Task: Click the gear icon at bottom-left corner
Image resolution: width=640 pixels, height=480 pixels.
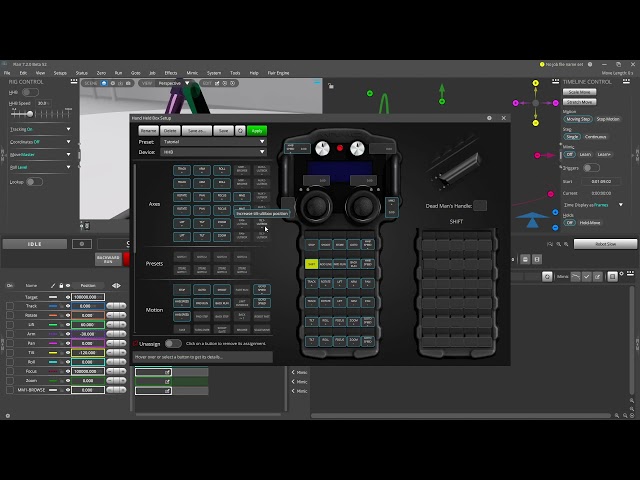Action: click(x=8, y=416)
